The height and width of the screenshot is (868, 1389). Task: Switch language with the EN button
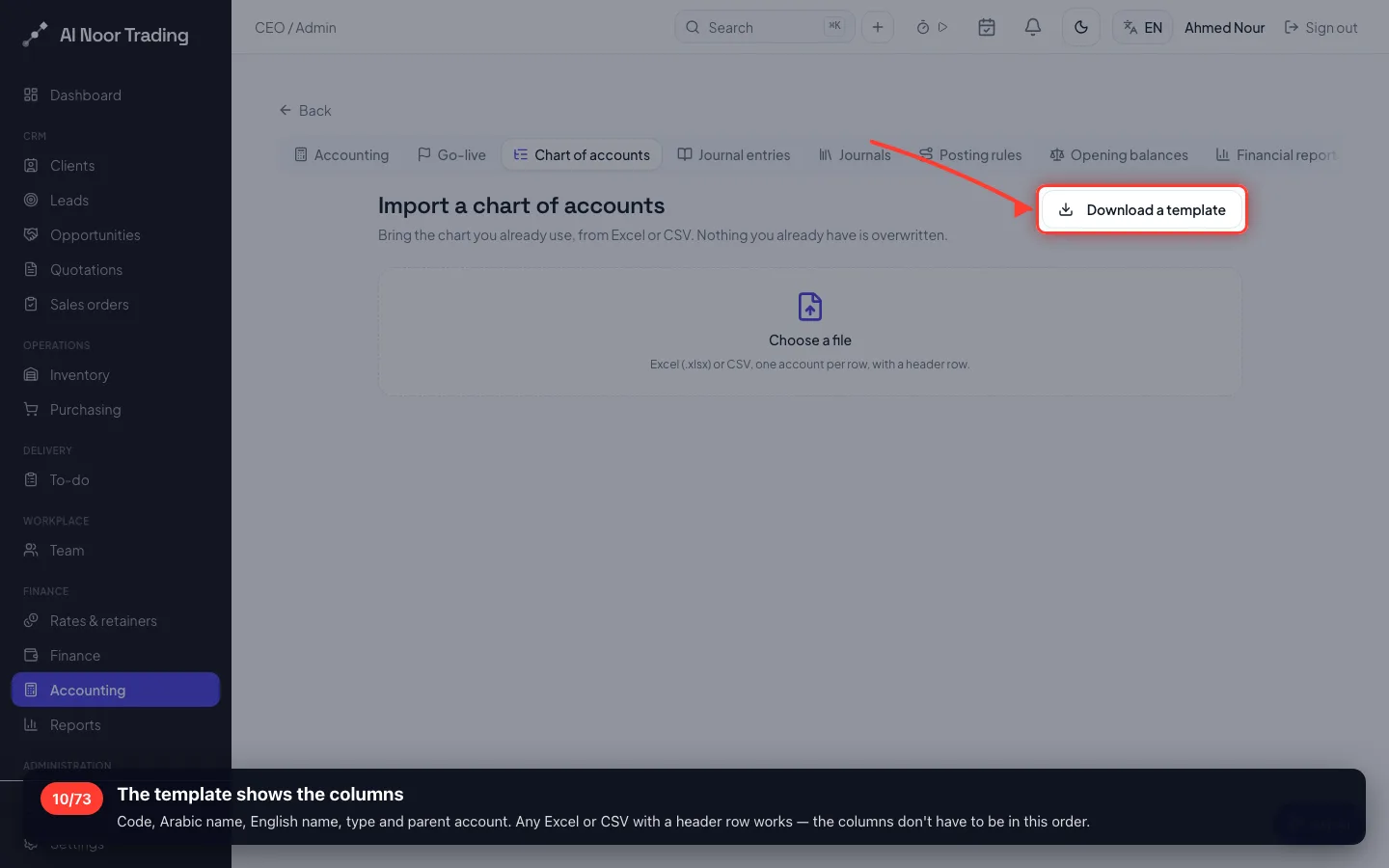(1142, 27)
